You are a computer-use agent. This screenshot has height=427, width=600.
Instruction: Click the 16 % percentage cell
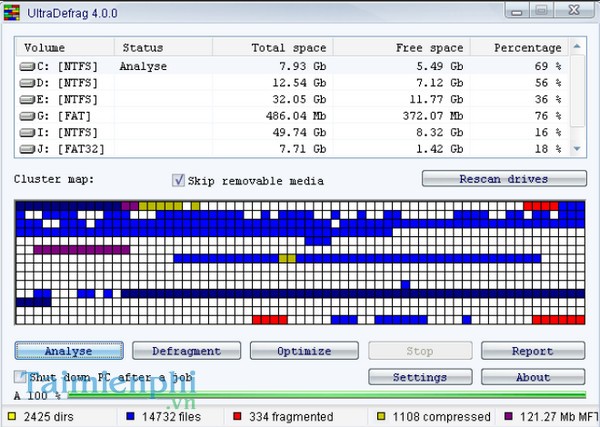click(x=548, y=132)
